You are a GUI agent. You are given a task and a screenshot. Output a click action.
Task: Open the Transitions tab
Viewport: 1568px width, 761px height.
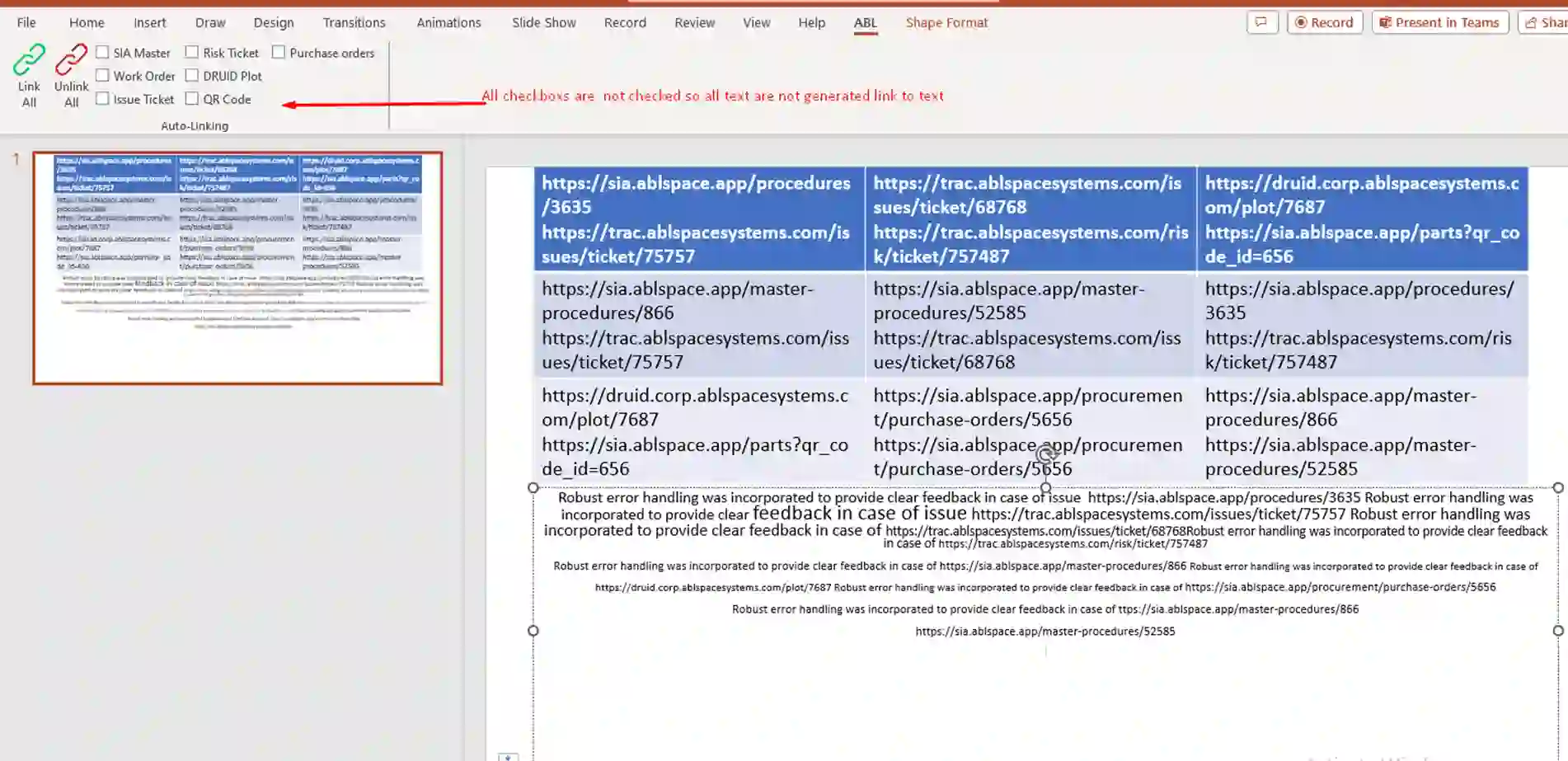[x=354, y=22]
